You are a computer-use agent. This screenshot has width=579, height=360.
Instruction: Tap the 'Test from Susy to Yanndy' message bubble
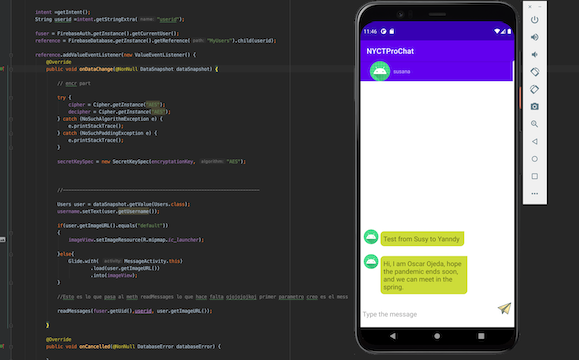pos(422,239)
